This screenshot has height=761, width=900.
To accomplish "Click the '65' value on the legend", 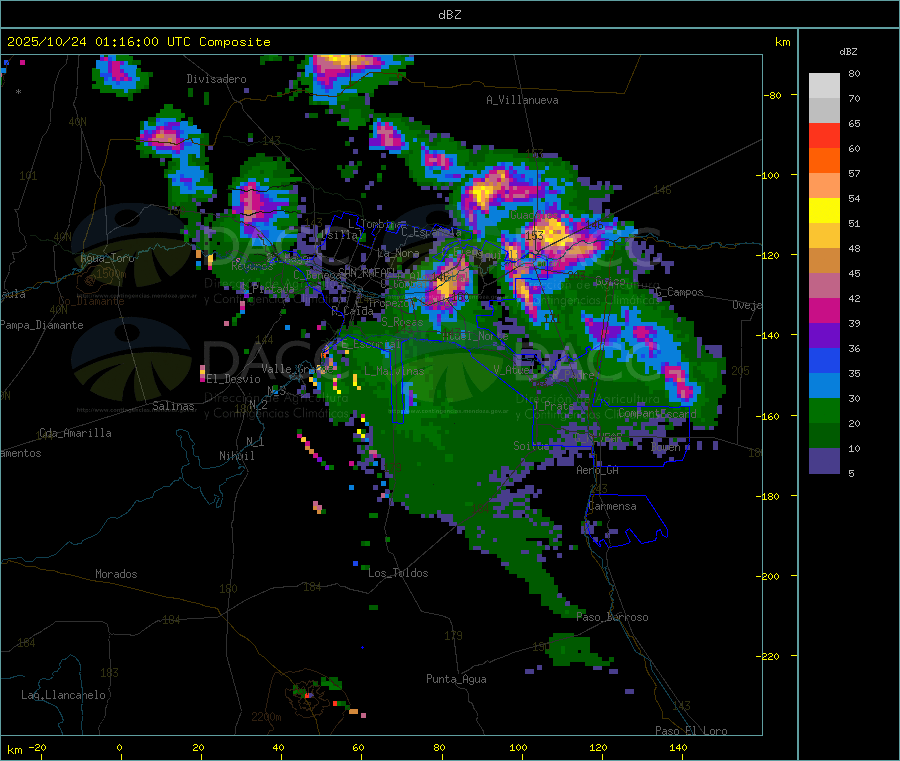I will (854, 123).
